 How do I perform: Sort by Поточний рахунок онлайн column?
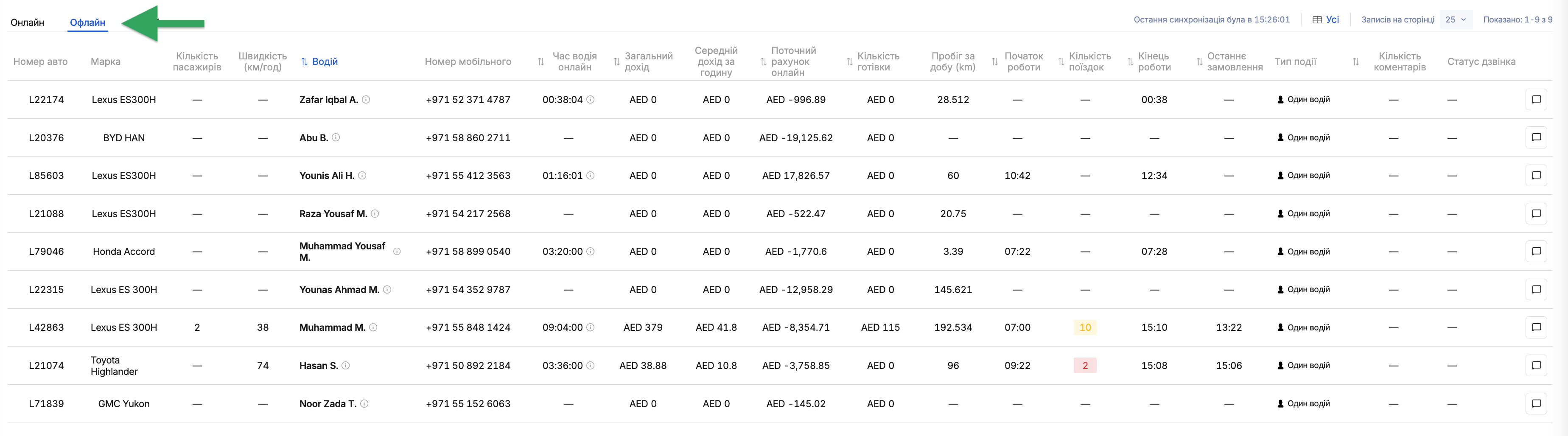[763, 61]
